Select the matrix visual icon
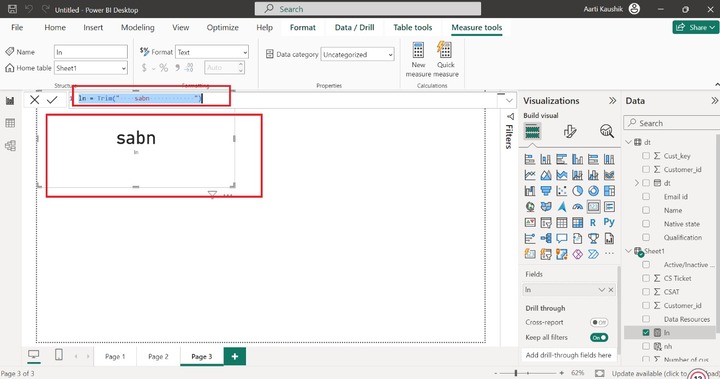Image resolution: width=720 pixels, height=379 pixels. (x=577, y=222)
